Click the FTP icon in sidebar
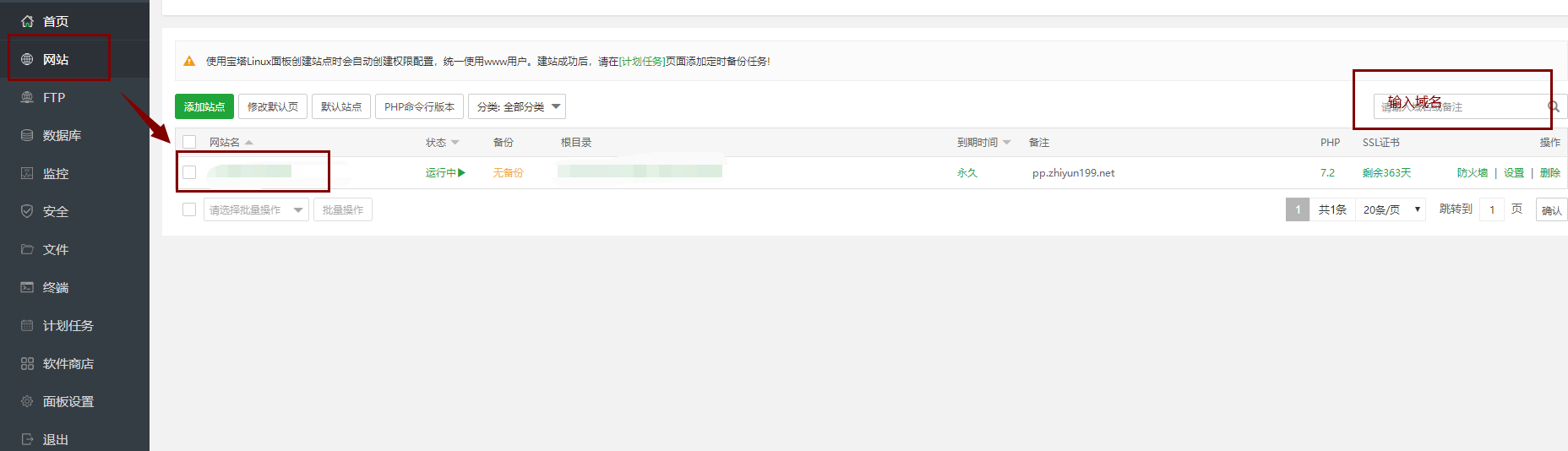 coord(27,97)
